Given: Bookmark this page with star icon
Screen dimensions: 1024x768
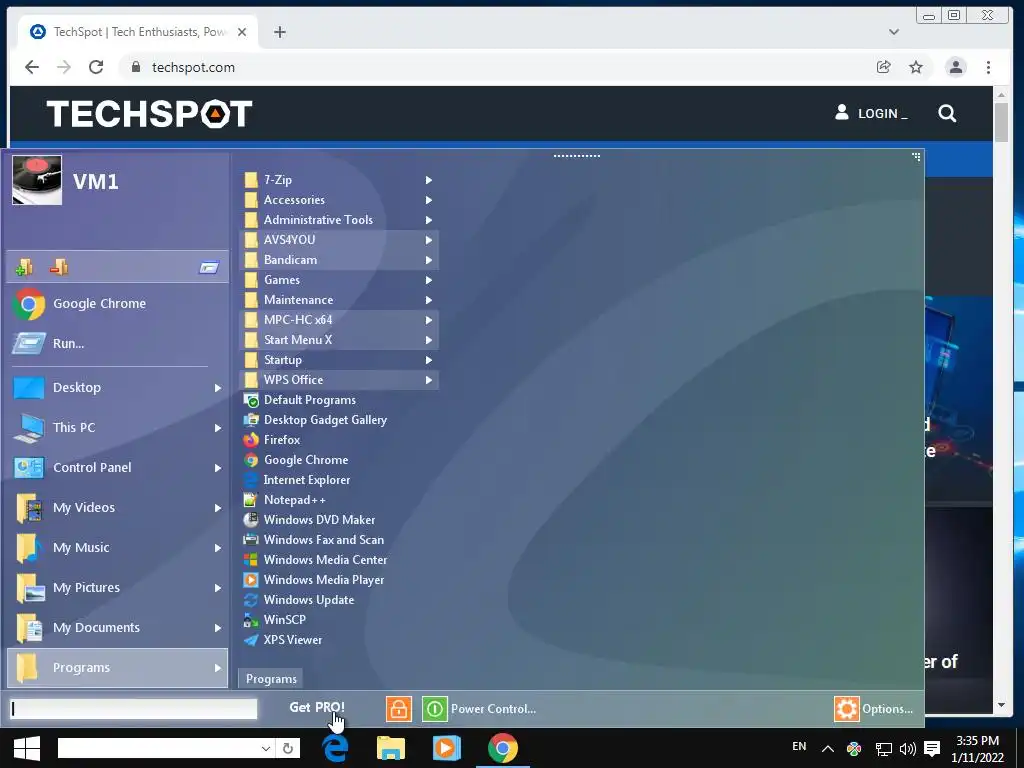Looking at the screenshot, I should [x=916, y=67].
